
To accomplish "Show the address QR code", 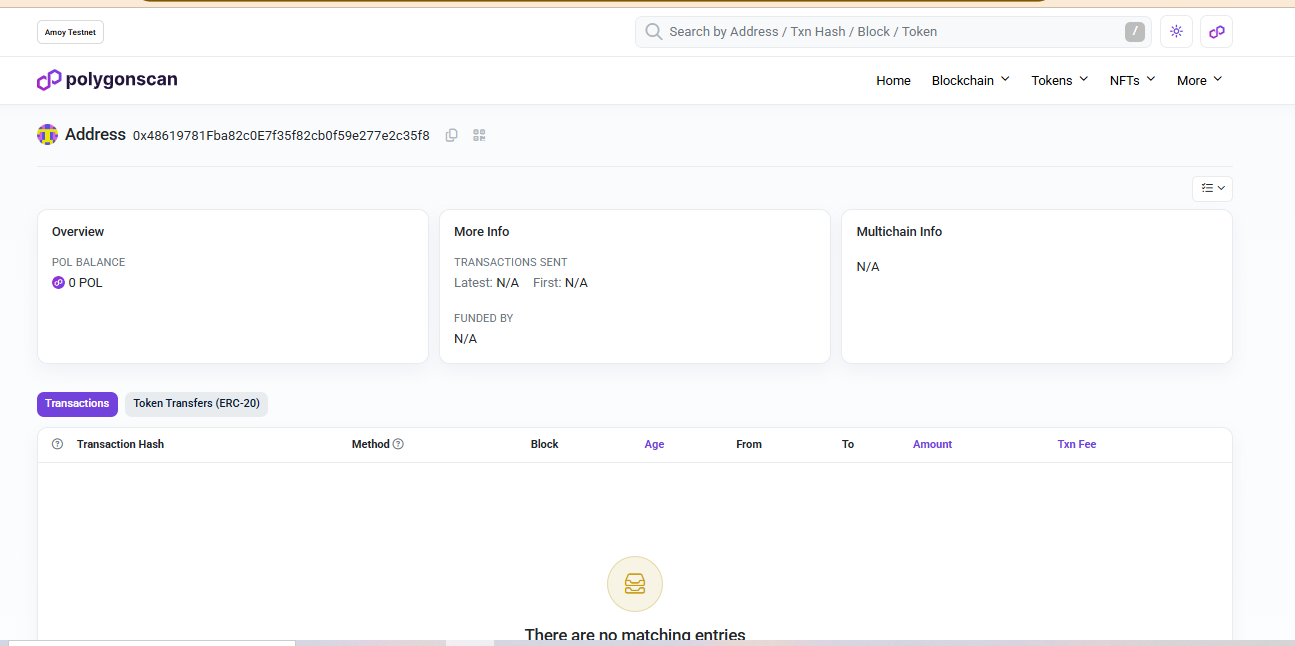I will coord(479,135).
